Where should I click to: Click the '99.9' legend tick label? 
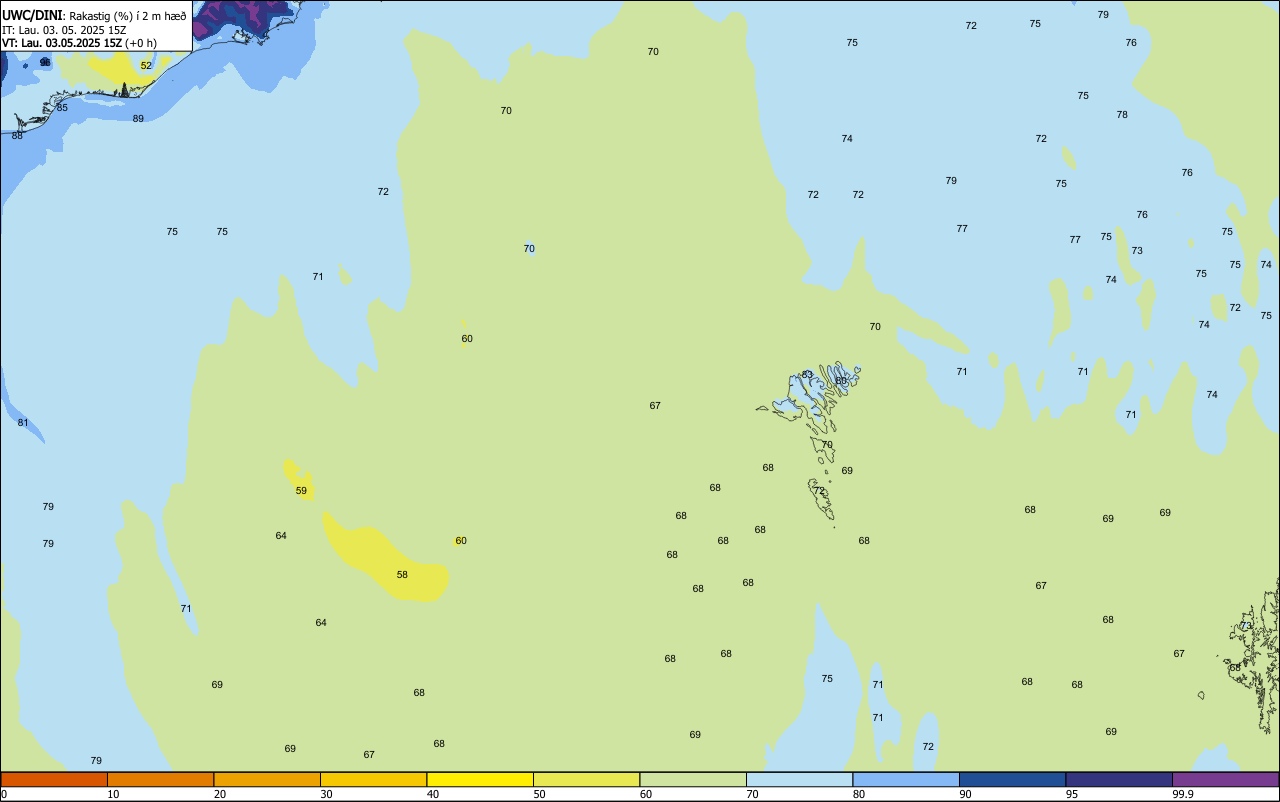pos(1183,794)
